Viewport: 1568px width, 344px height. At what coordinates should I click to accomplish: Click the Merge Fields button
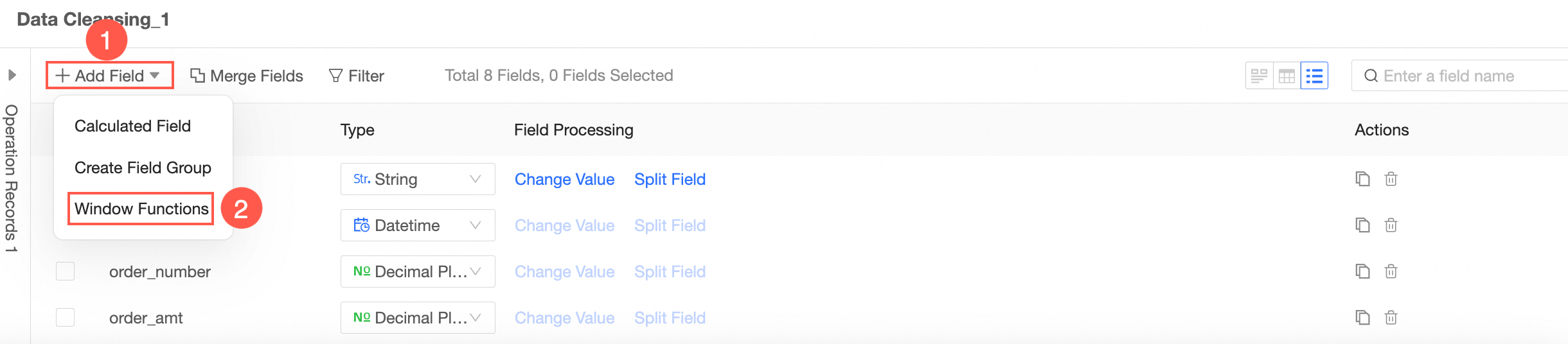coord(247,76)
